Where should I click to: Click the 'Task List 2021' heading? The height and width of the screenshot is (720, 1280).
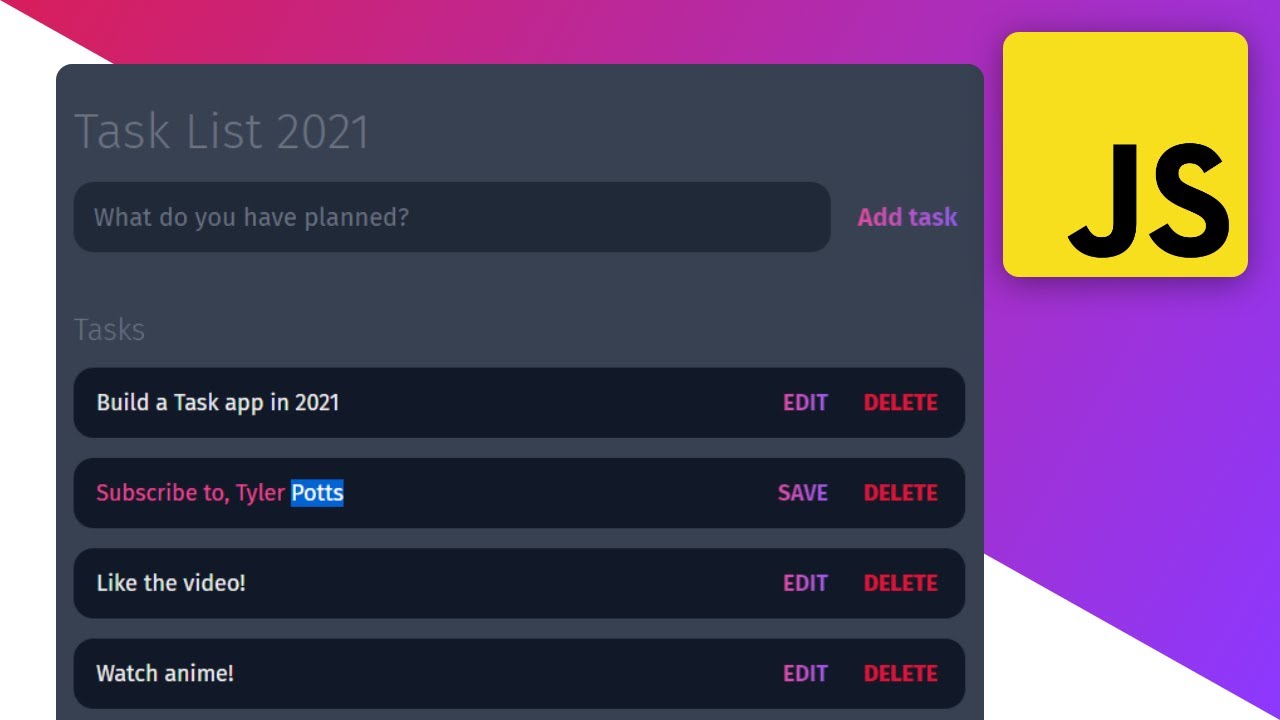click(x=221, y=132)
